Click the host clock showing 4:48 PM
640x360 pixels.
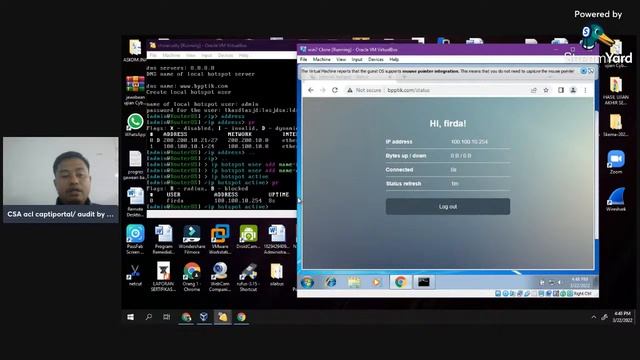(622, 317)
